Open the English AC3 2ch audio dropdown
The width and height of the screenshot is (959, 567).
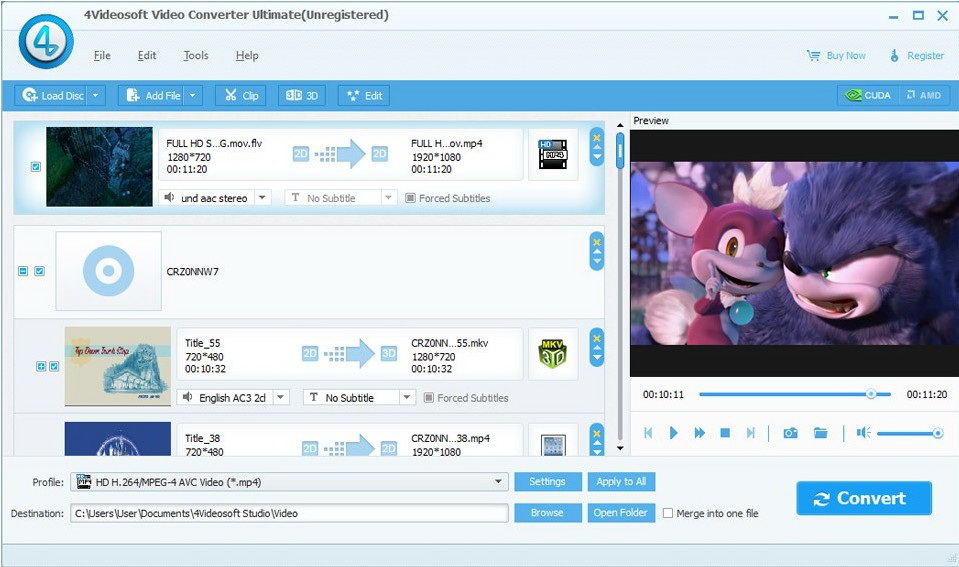click(x=280, y=398)
